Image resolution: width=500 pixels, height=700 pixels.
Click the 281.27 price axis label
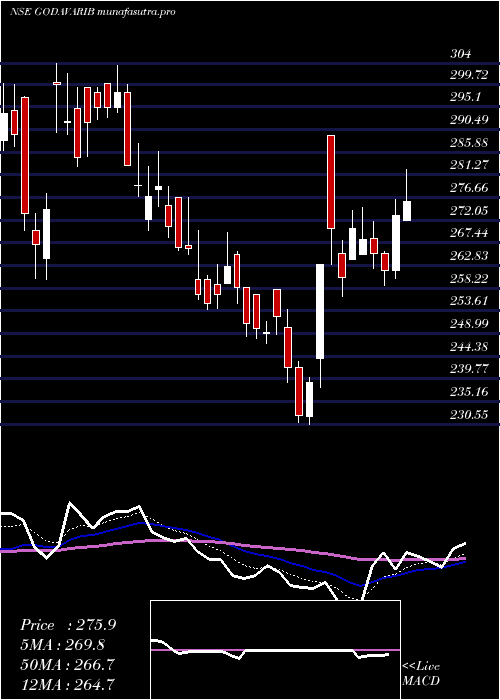[x=469, y=165]
